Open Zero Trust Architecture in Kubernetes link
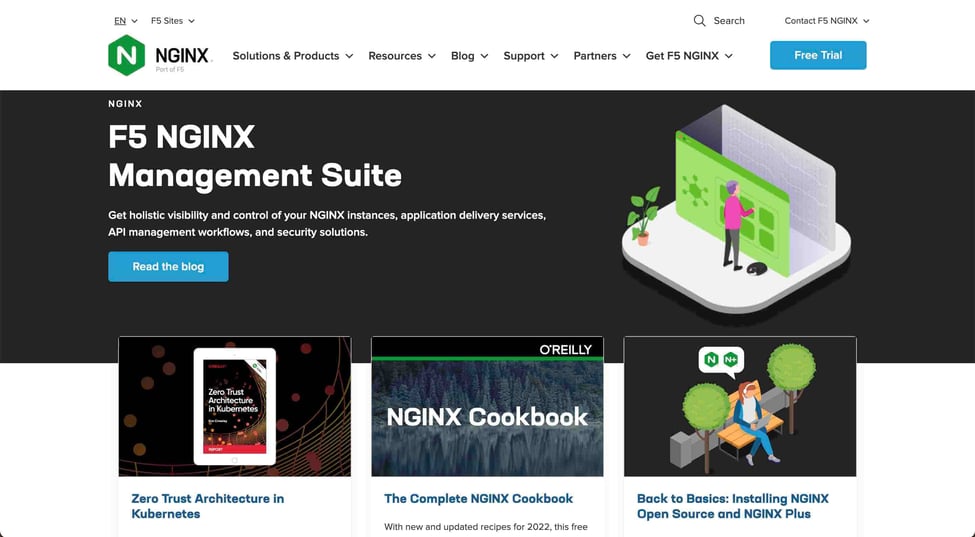This screenshot has height=537, width=975. [x=208, y=506]
